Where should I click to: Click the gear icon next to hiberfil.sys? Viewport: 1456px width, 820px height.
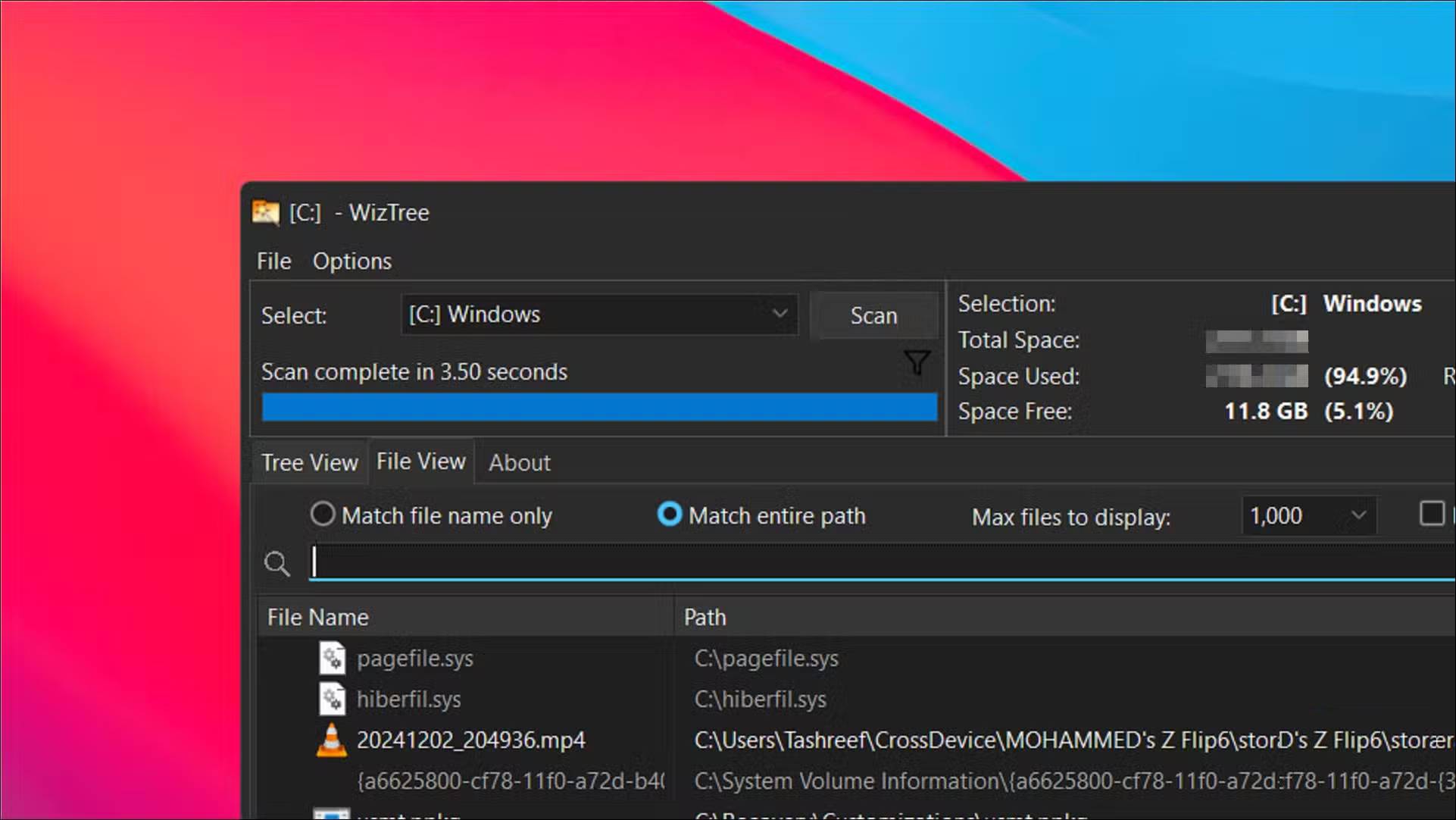[x=332, y=699]
